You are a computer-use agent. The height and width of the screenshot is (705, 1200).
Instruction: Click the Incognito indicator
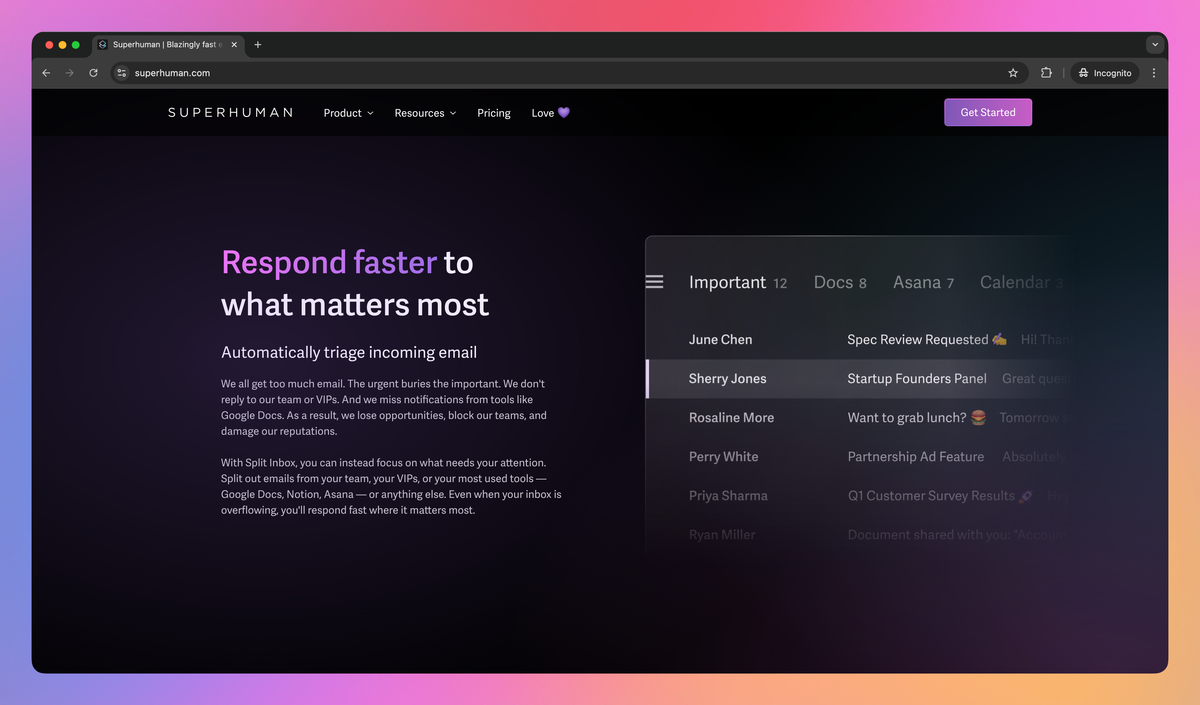pos(1105,73)
